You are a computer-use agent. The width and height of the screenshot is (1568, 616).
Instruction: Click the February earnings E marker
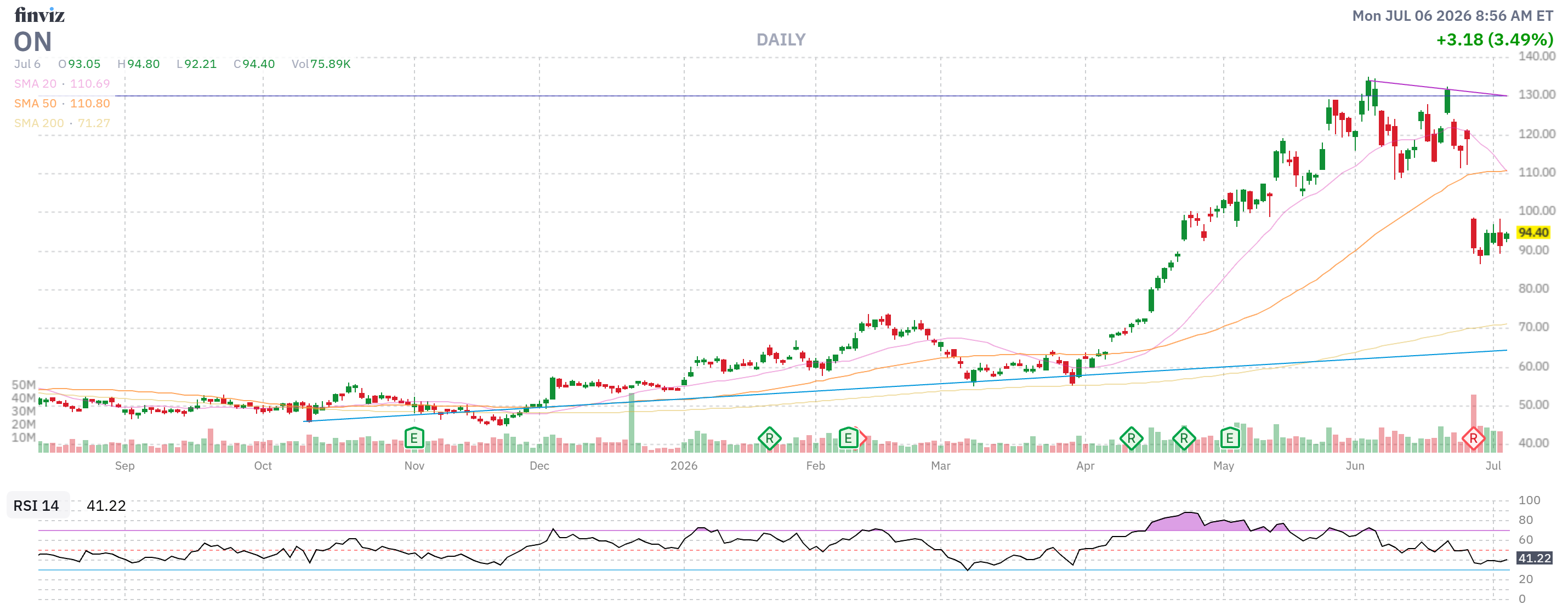[848, 438]
